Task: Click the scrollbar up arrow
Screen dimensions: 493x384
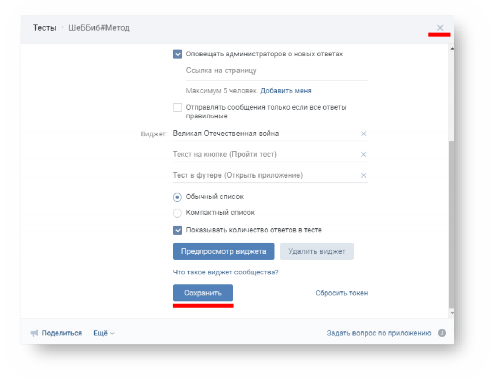Action: [452, 49]
